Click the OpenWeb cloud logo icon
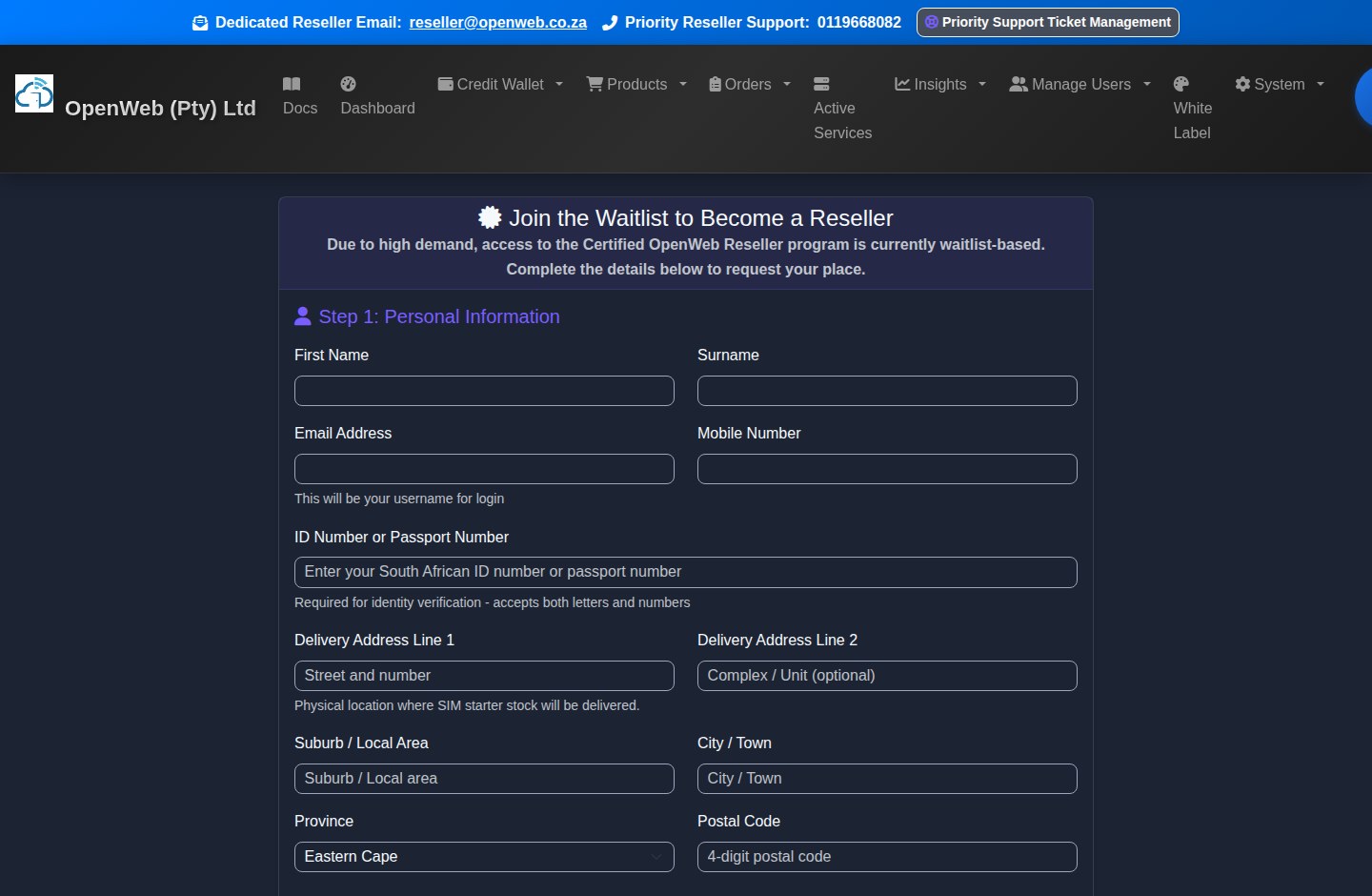 34,93
